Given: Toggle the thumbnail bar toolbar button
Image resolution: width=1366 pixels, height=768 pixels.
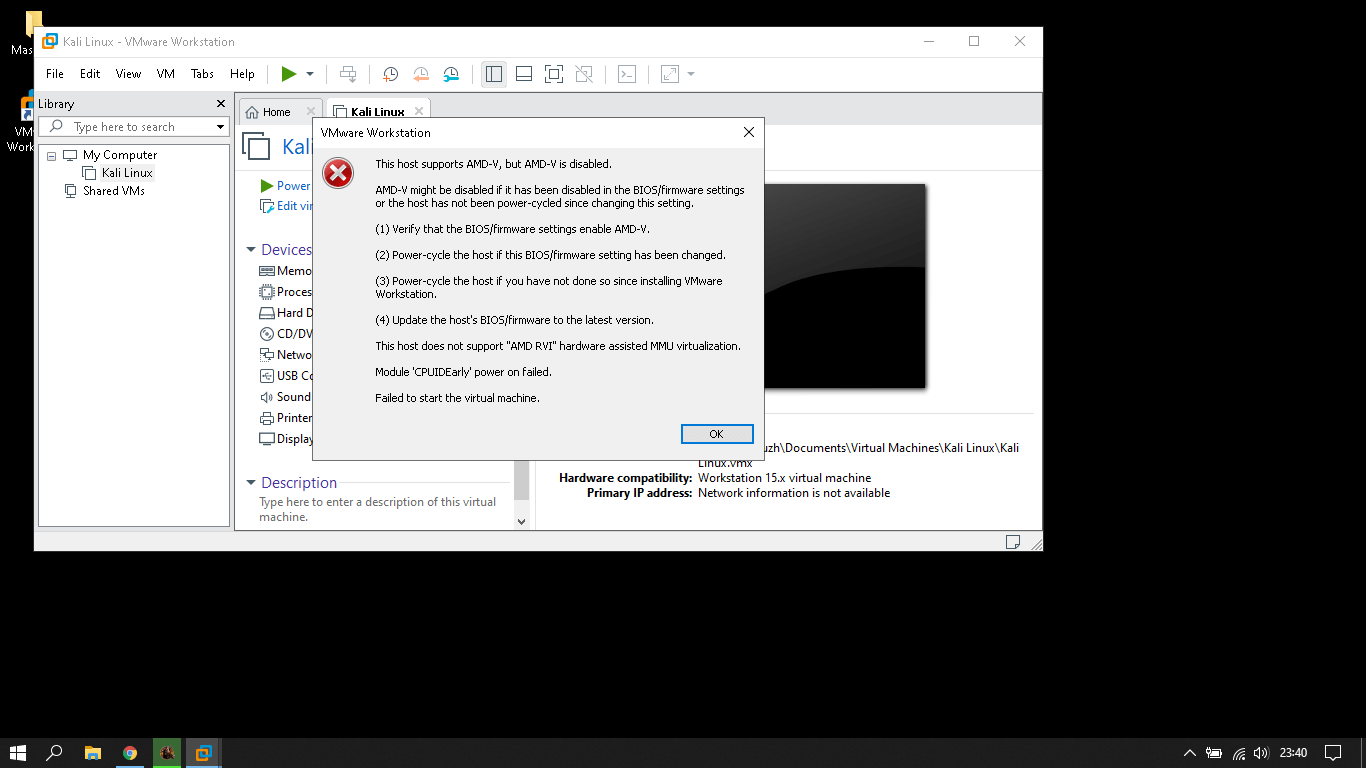Looking at the screenshot, I should 524,74.
